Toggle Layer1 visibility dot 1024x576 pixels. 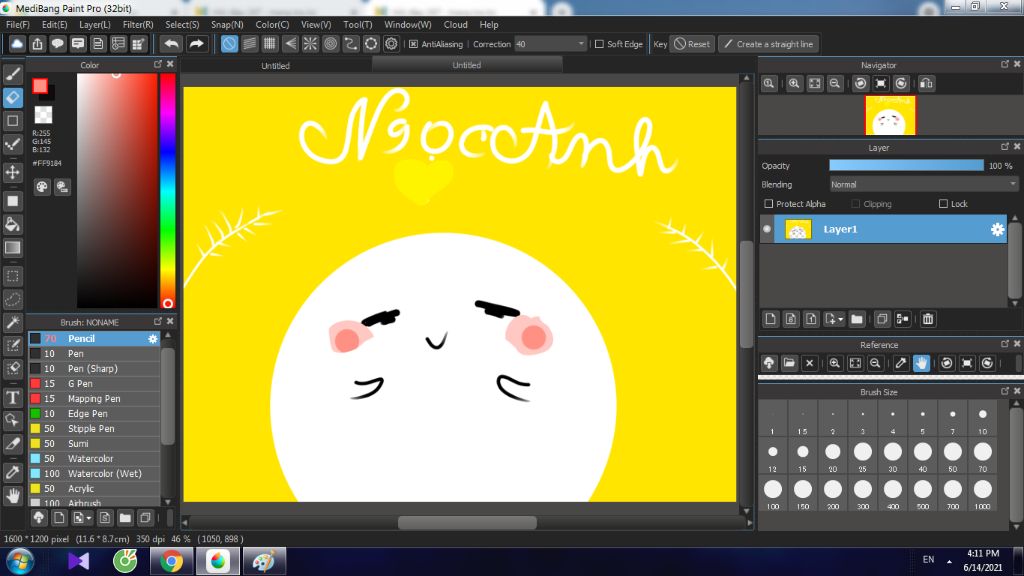click(x=767, y=229)
